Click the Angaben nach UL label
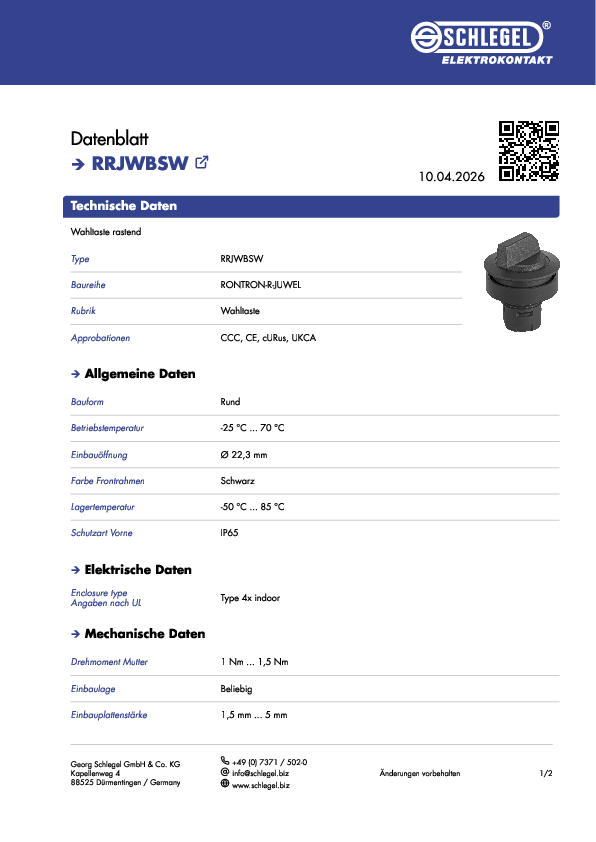 click(x=106, y=604)
